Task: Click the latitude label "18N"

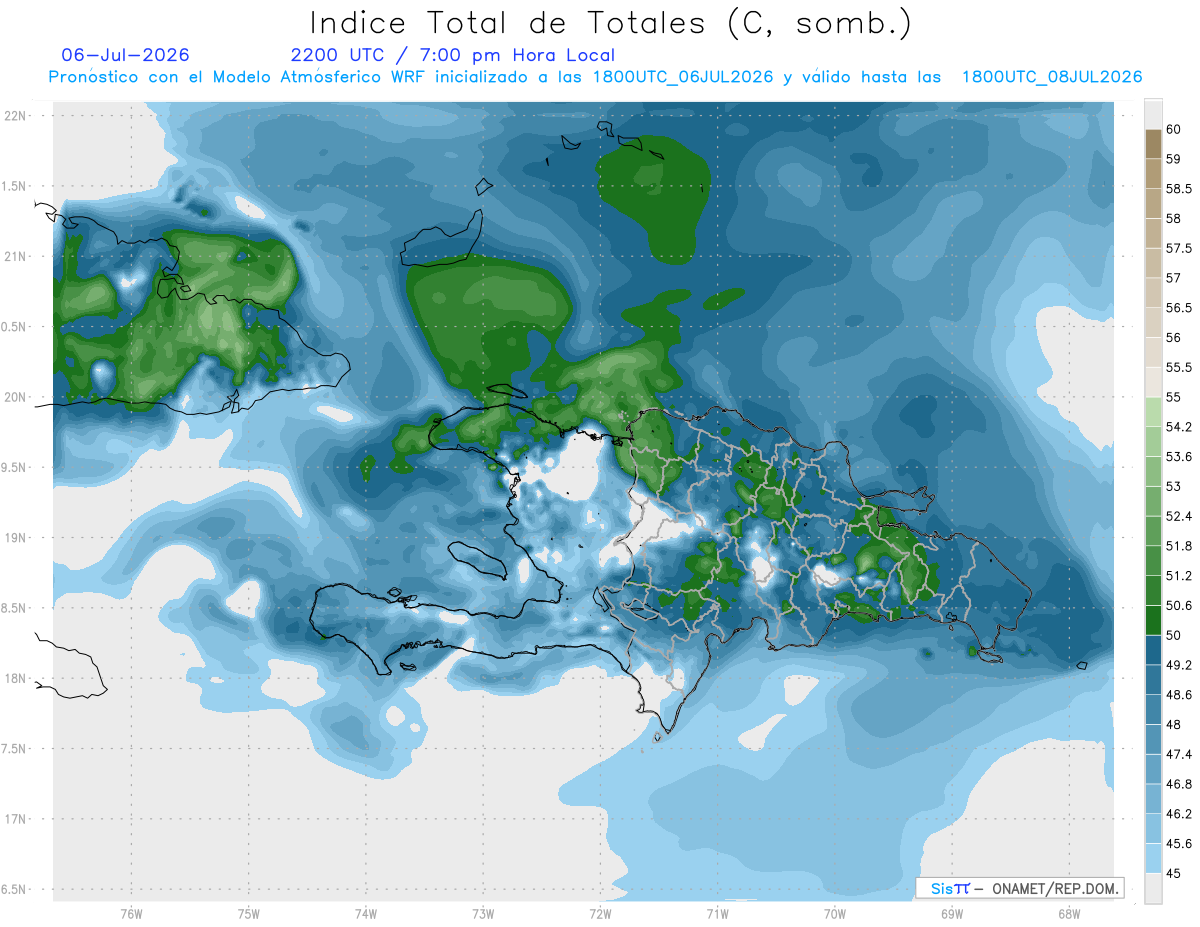Action: 16,678
